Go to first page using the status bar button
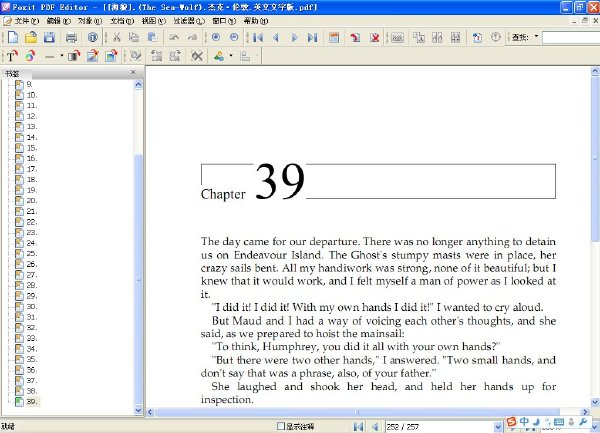Screen dimensions: 600x433 coord(358,426)
